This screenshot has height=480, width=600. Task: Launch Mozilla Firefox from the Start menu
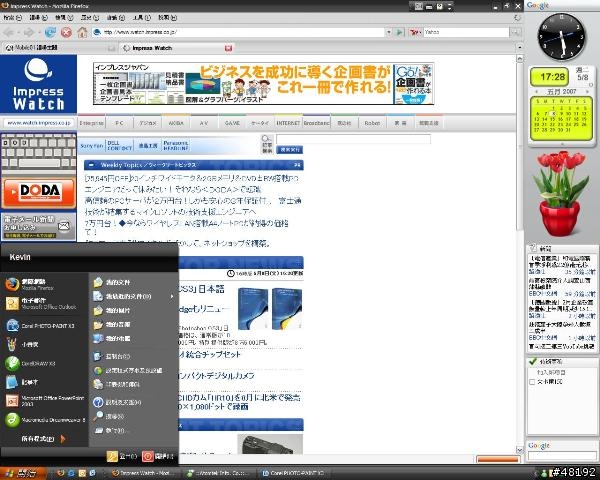44,284
